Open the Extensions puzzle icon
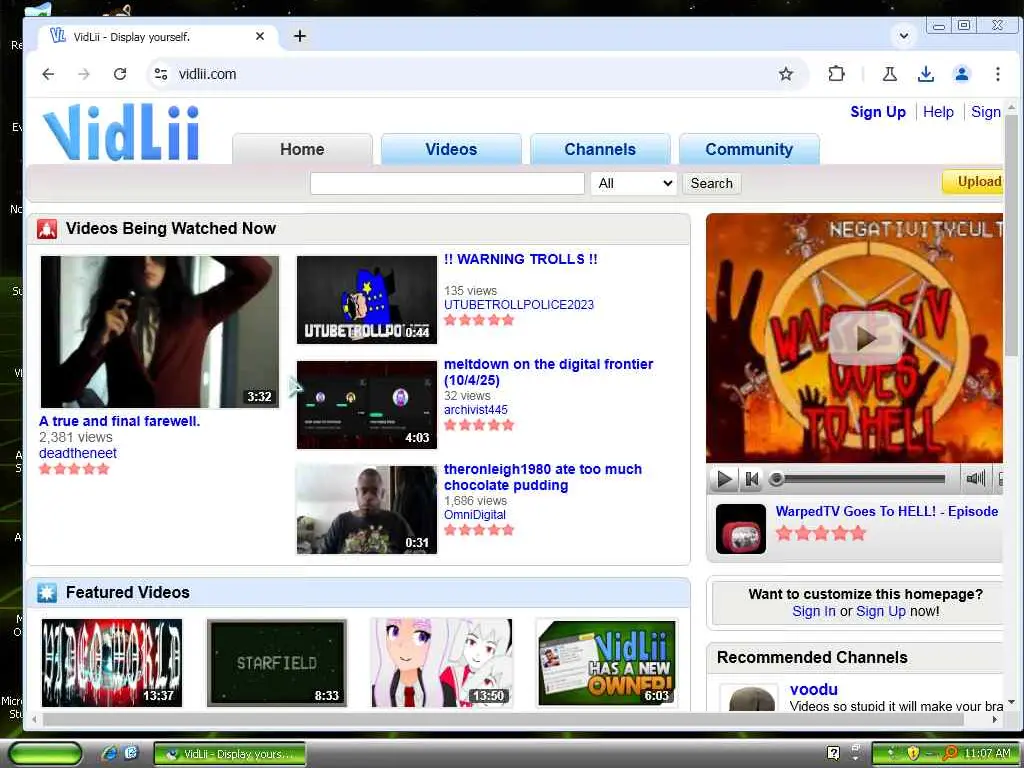The width and height of the screenshot is (1024, 768). 837,74
